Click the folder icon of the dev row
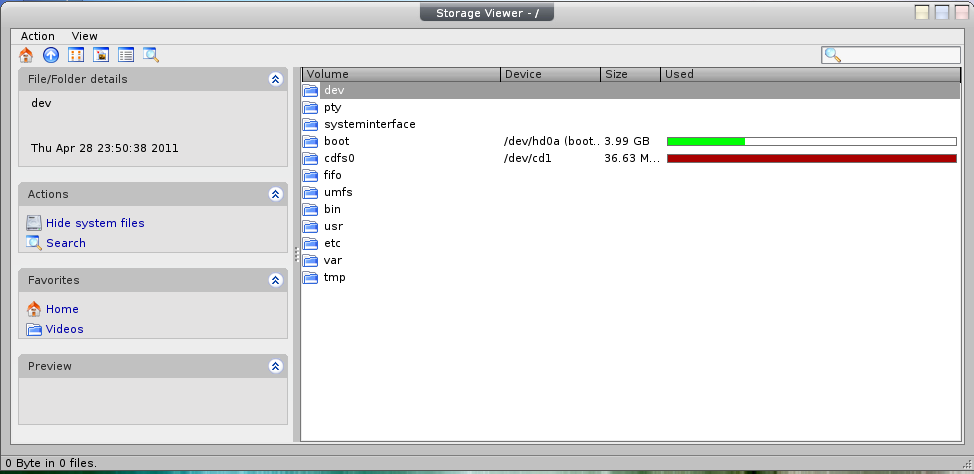Image resolution: width=974 pixels, height=474 pixels. pyautogui.click(x=311, y=91)
